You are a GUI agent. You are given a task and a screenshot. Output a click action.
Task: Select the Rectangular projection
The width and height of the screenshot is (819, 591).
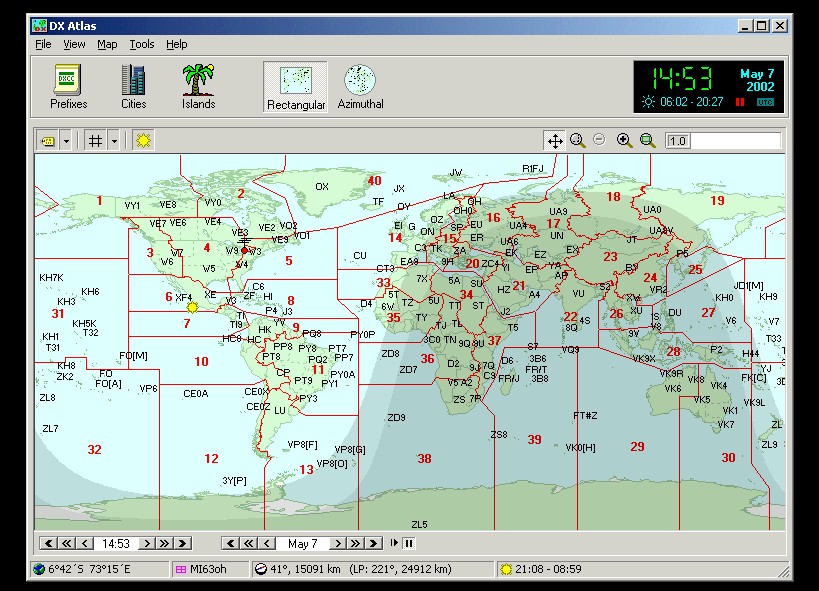(x=295, y=86)
